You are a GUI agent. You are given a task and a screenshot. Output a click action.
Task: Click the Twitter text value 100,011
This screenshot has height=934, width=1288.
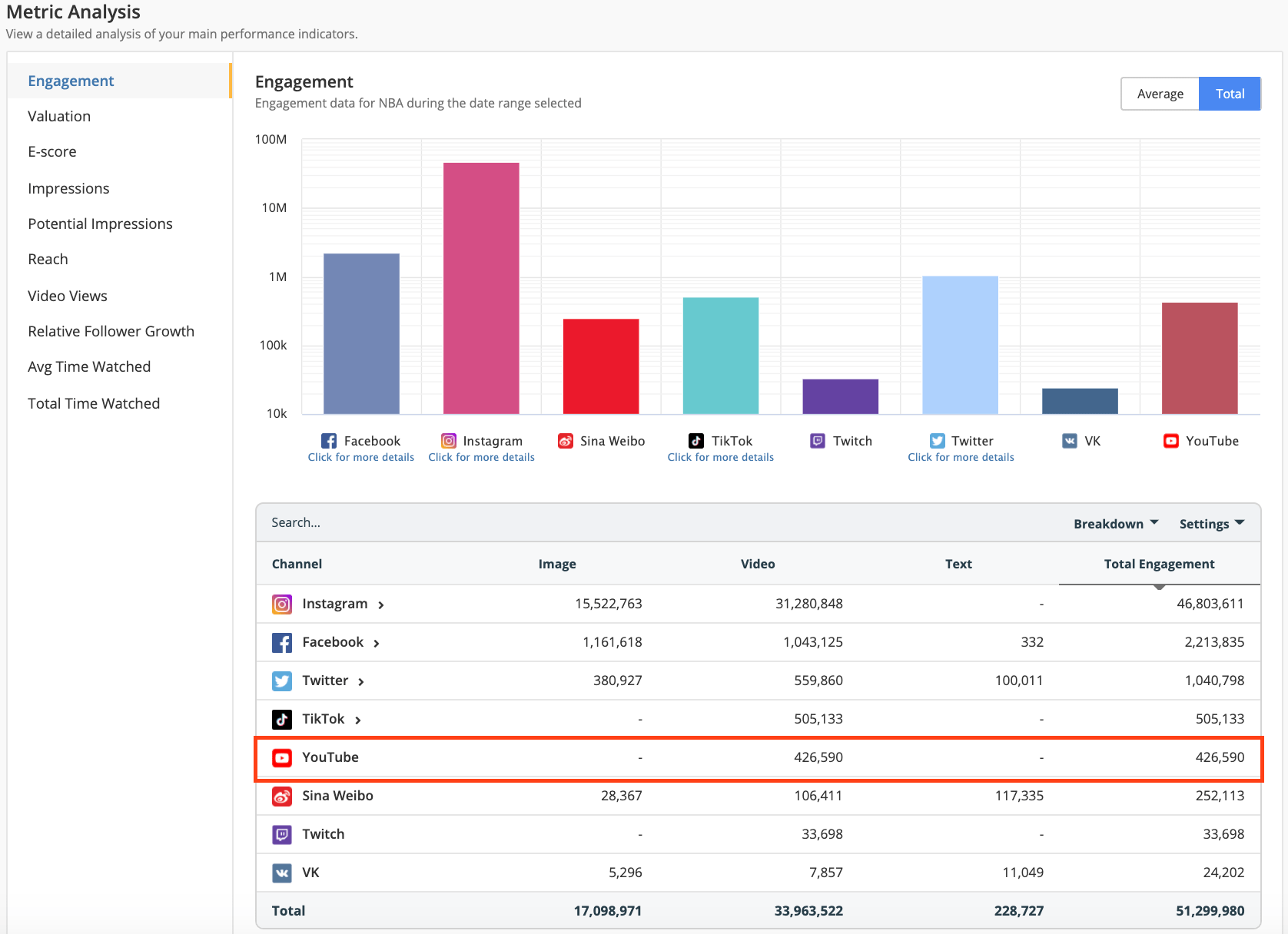[x=1019, y=681]
